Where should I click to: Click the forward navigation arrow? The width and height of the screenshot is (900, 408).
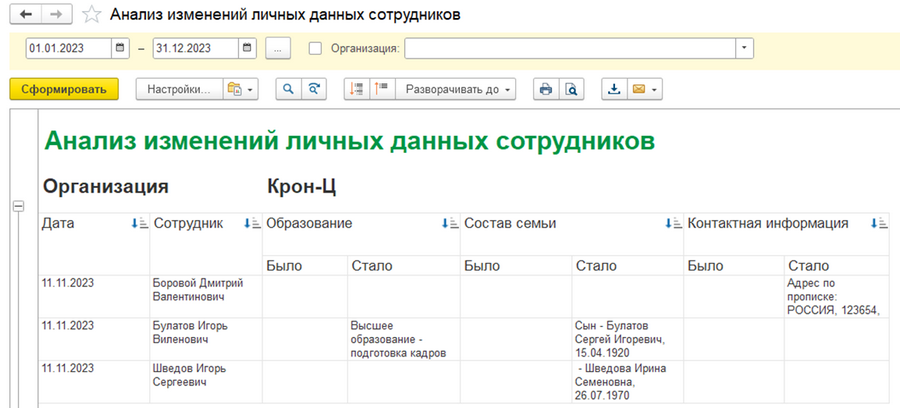(x=56, y=14)
